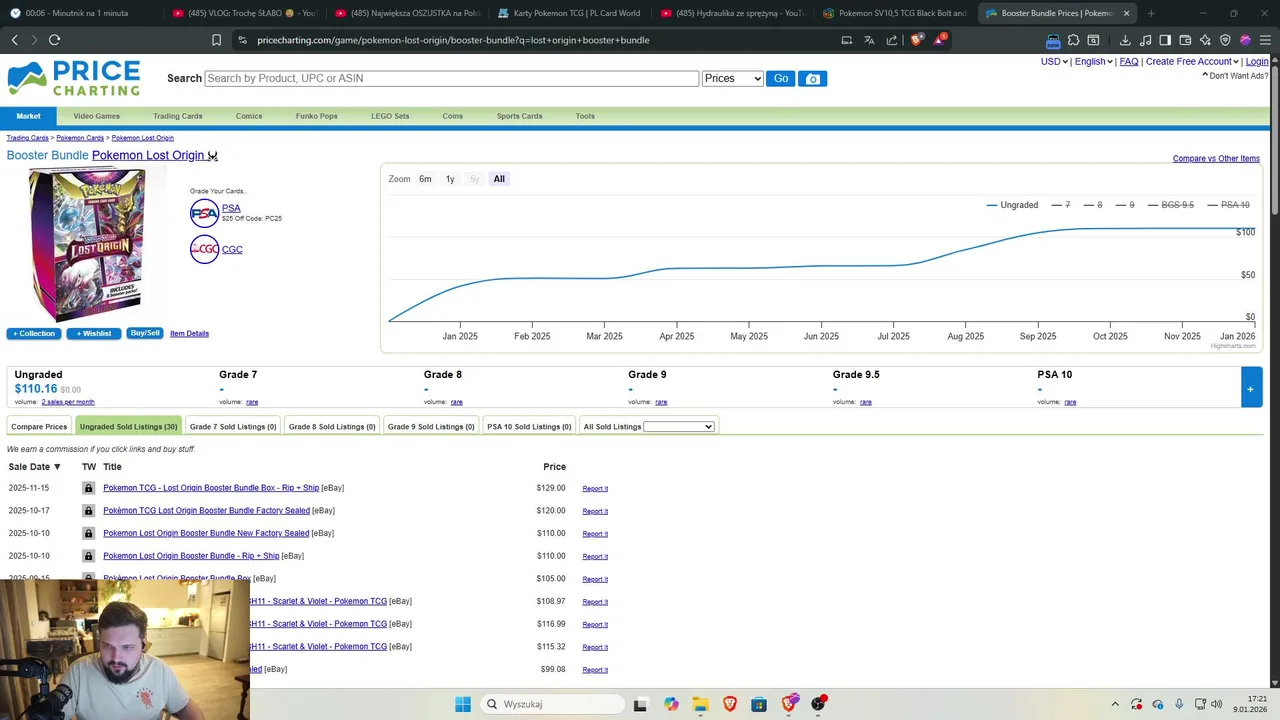
Task: Click the lock icon for the 2025-10-17 sale
Action: pos(88,511)
